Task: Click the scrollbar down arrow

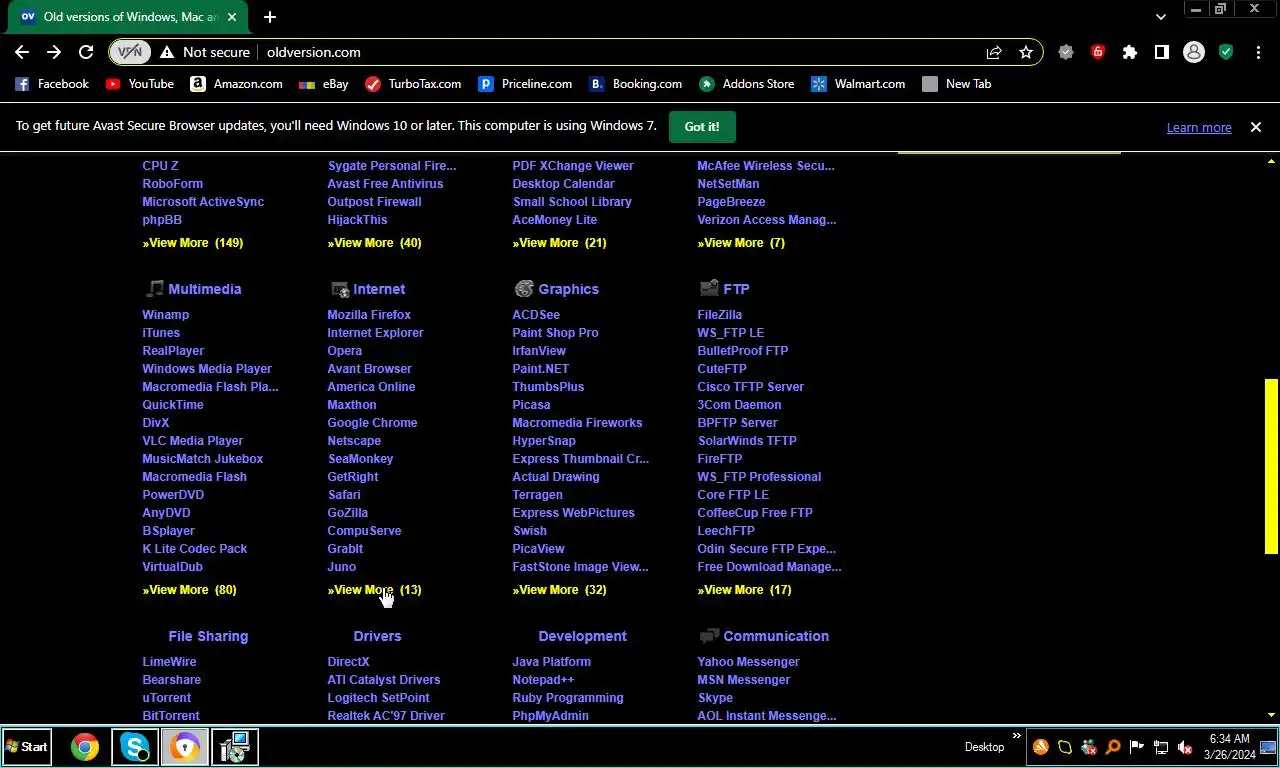Action: [1271, 715]
